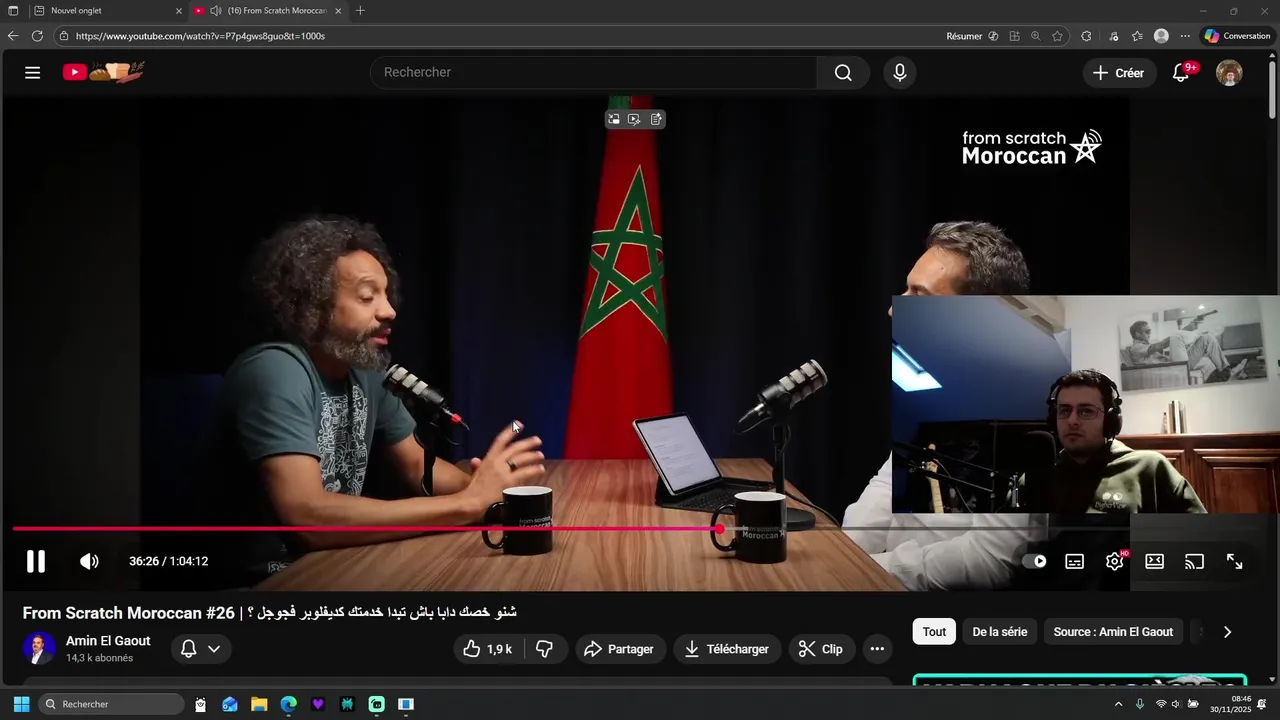
Task: Mute this tab via speaker icon
Action: (x=215, y=11)
